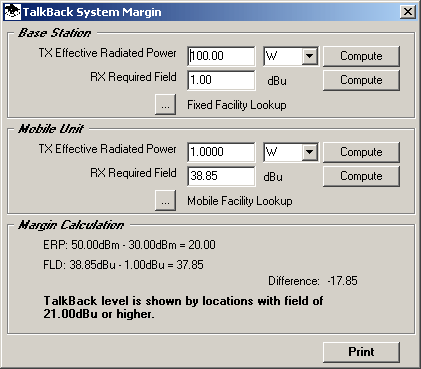Screen dimensions: 421x369
Task: Click Base Station RX Required Field input
Action: click(x=221, y=80)
